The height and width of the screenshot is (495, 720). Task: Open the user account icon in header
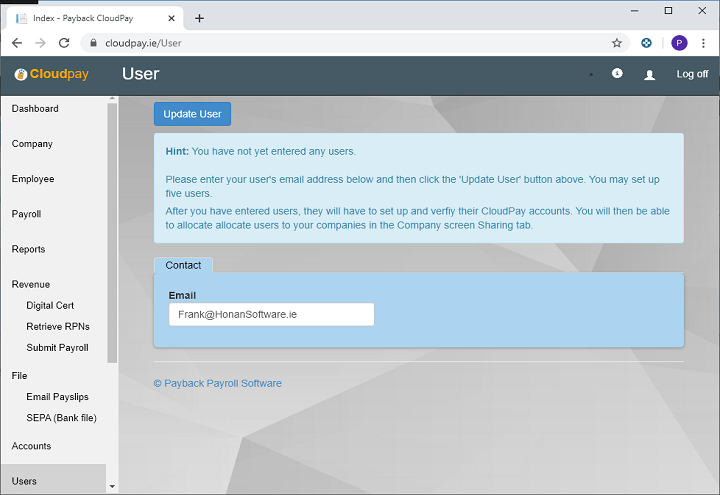pos(649,75)
